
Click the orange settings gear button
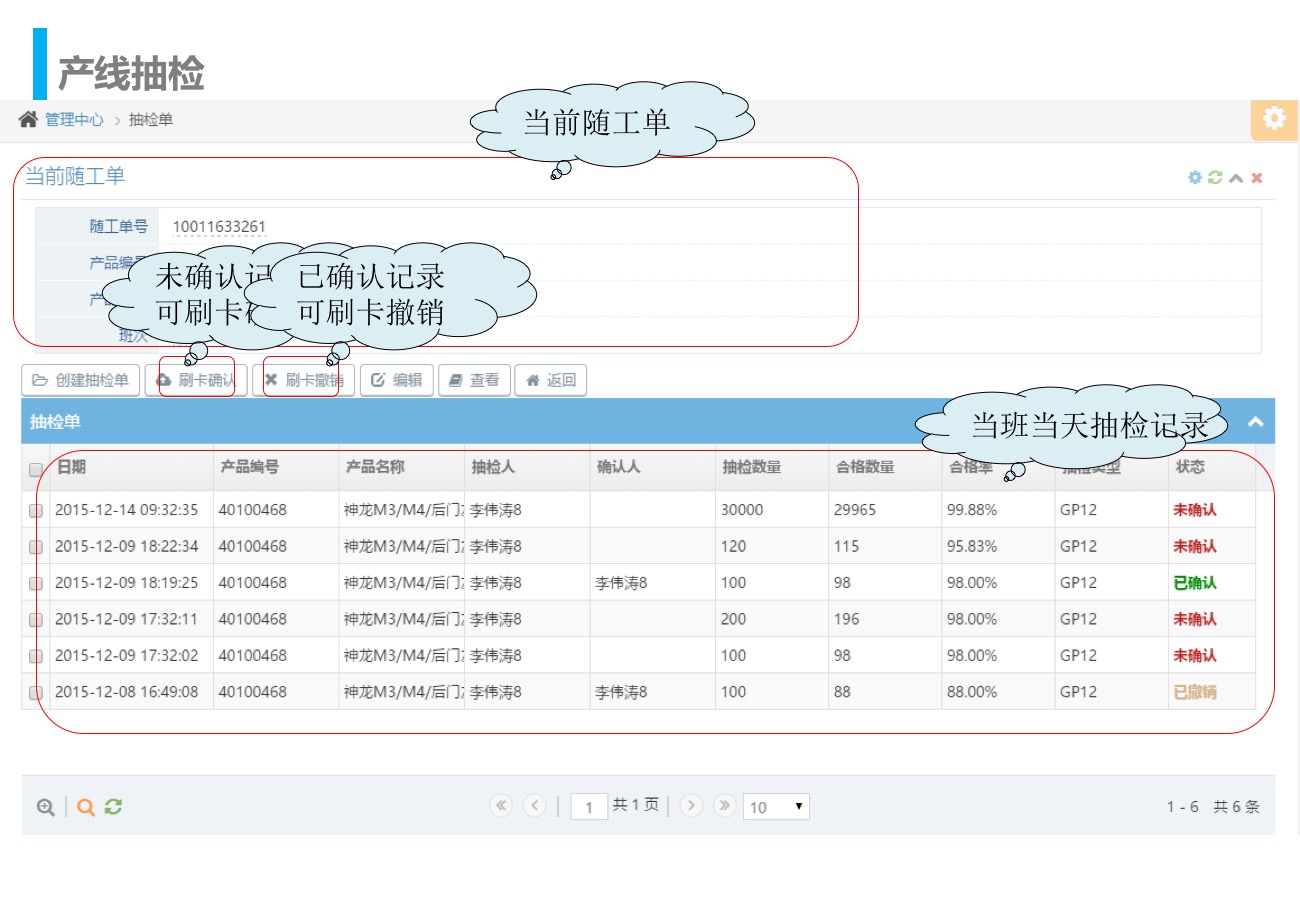tap(1273, 119)
